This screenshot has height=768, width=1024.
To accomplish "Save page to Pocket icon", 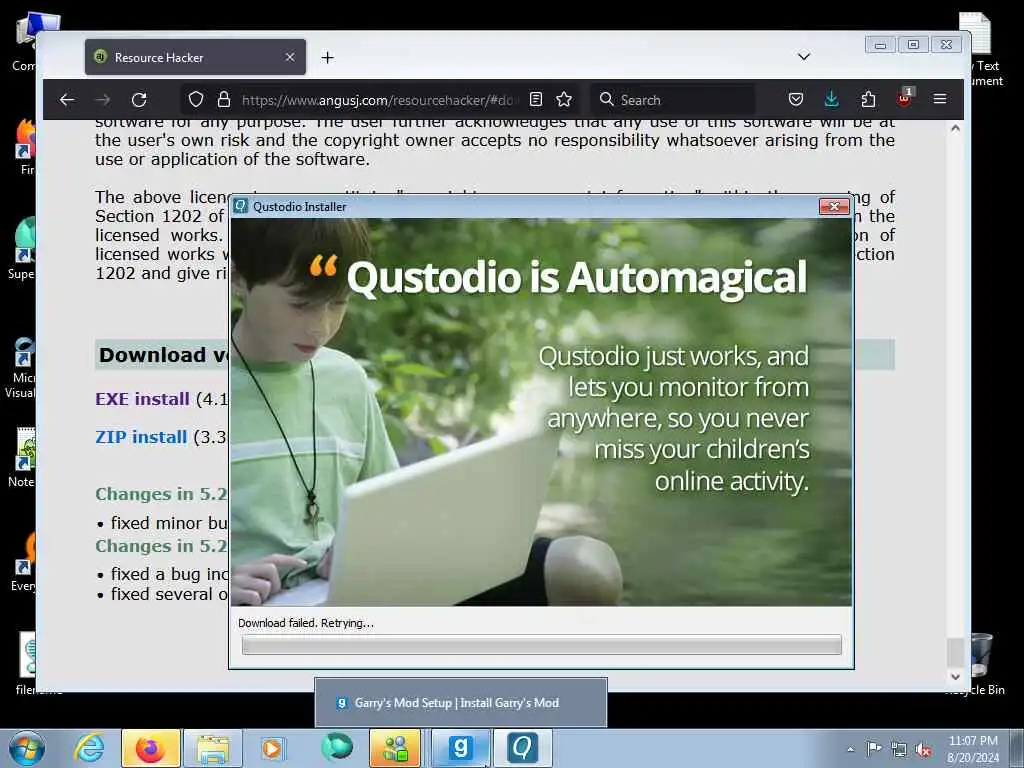I will click(795, 99).
